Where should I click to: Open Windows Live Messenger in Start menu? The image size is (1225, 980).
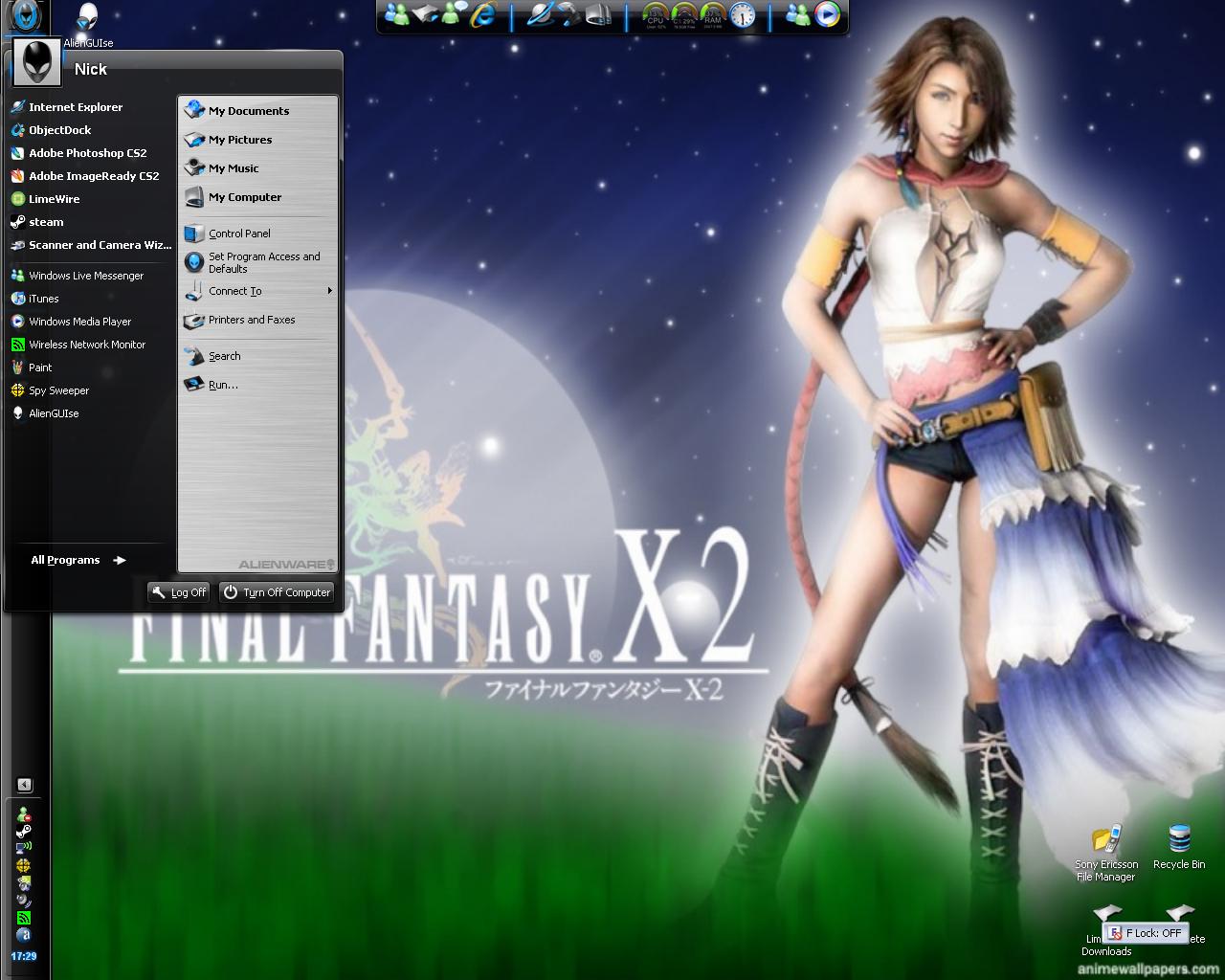click(x=90, y=276)
